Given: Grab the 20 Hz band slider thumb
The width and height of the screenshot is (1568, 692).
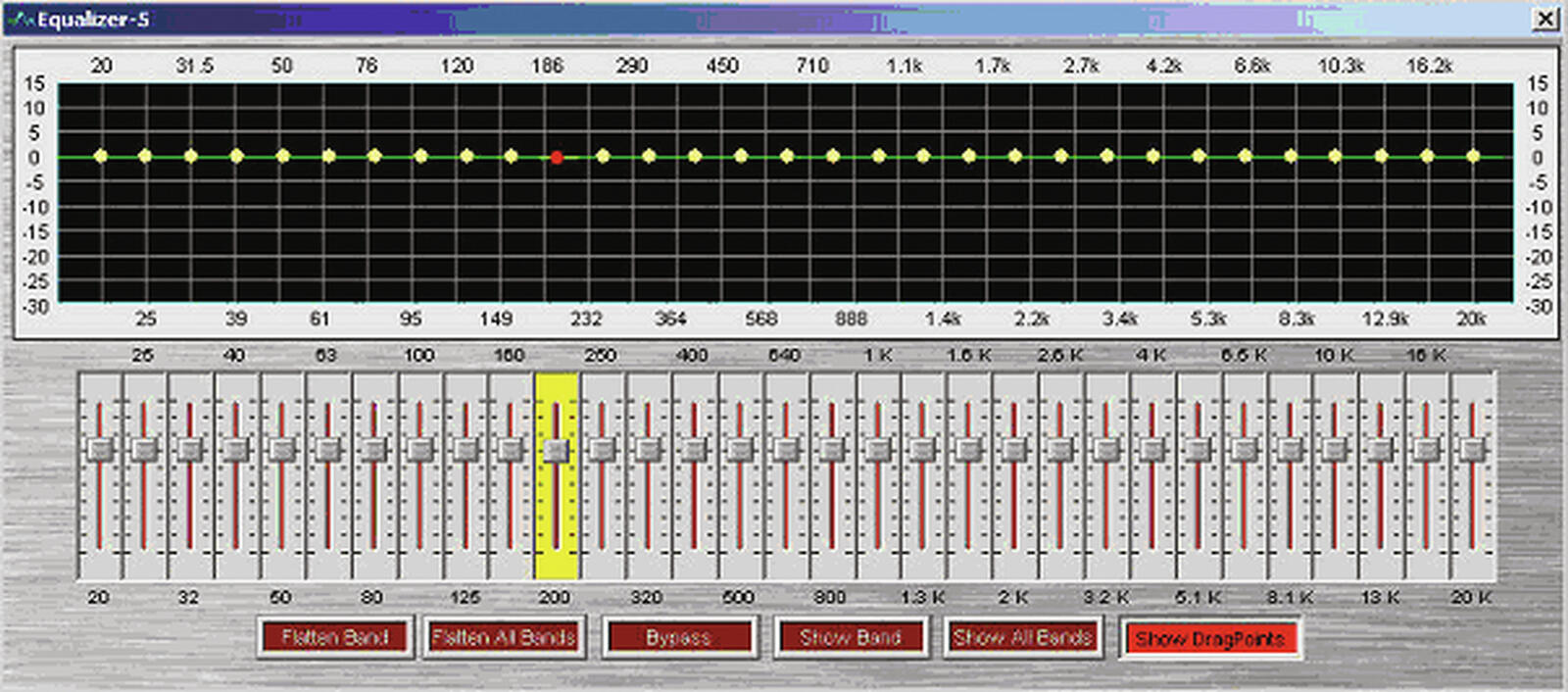Looking at the screenshot, I should pyautogui.click(x=99, y=450).
